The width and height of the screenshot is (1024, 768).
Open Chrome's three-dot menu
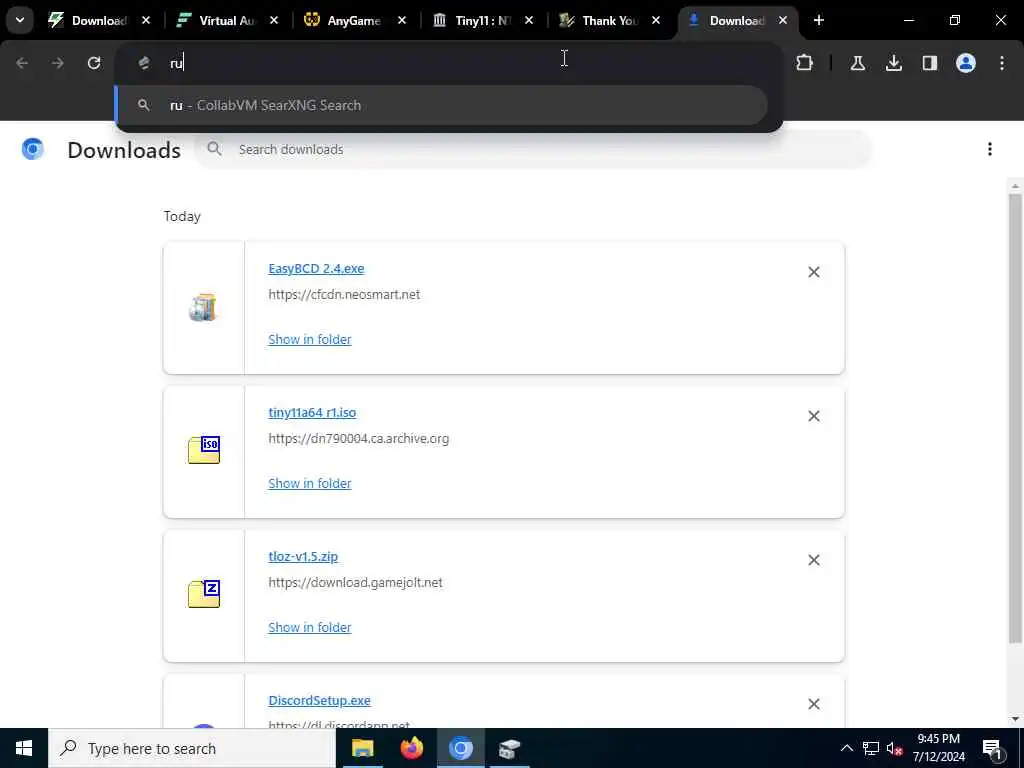click(1002, 63)
